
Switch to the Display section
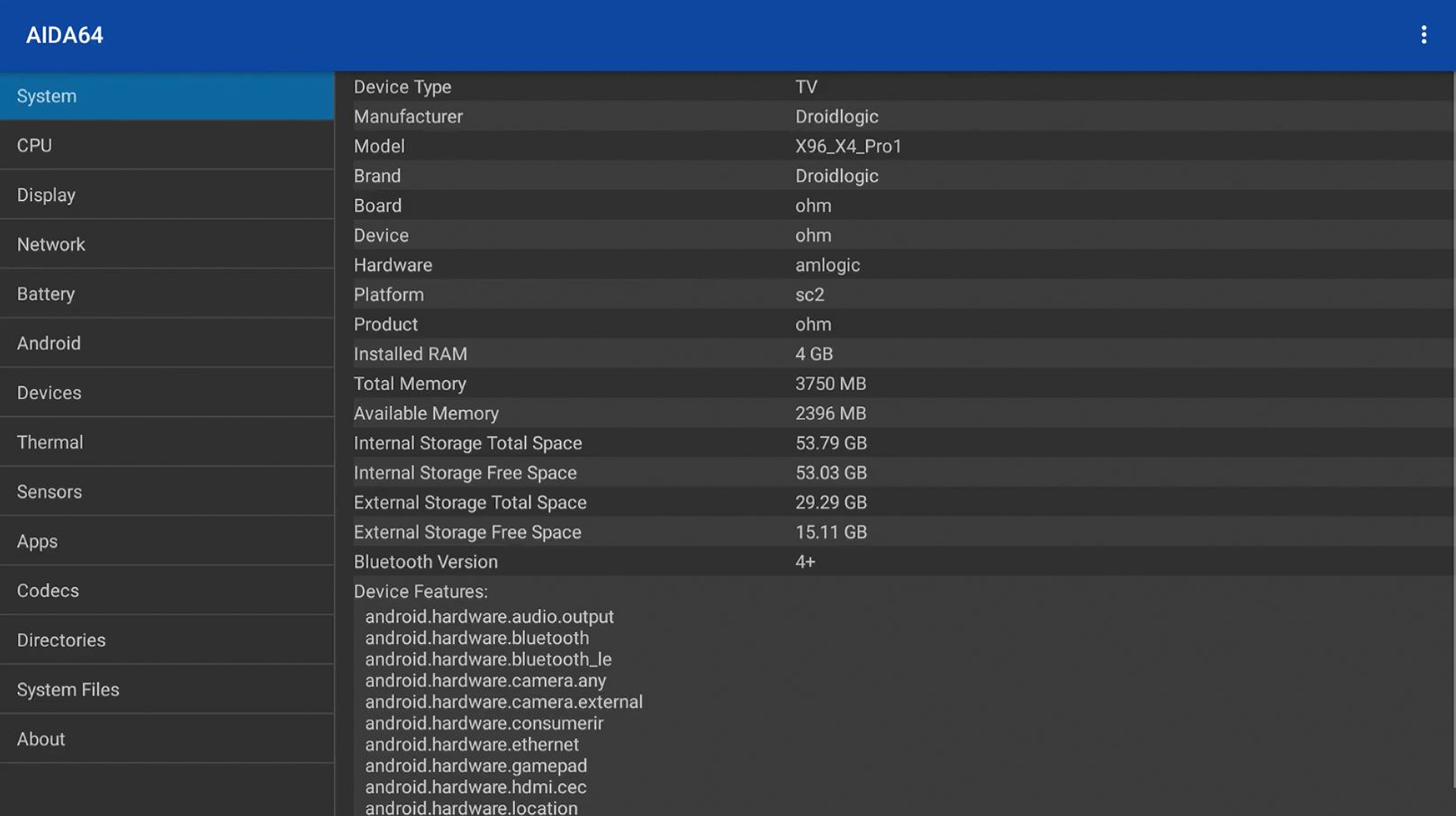tap(167, 195)
